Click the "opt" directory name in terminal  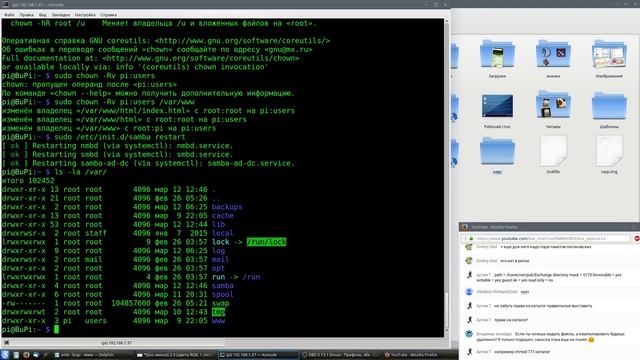[218, 268]
